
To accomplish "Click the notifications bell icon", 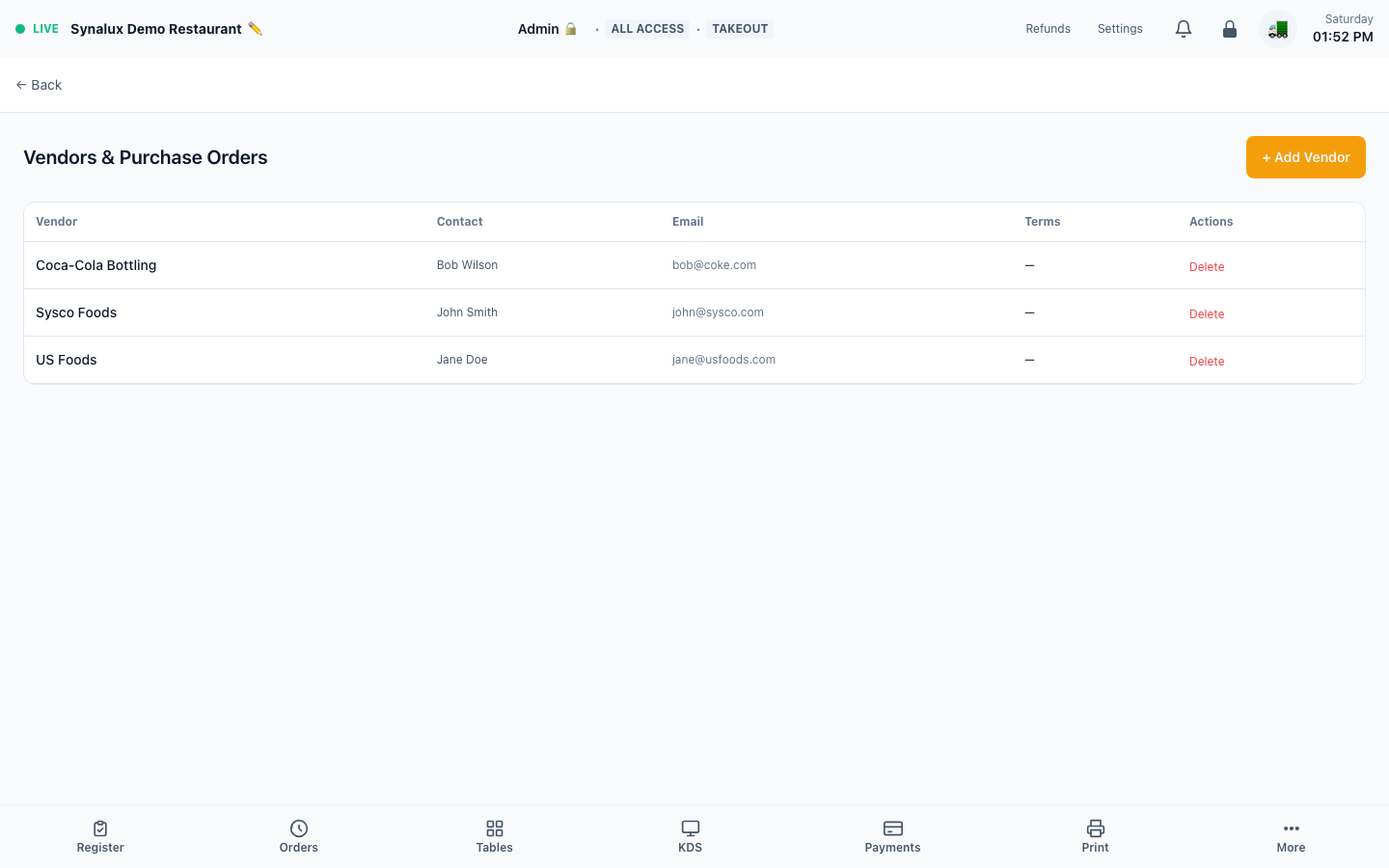I will [x=1184, y=29].
